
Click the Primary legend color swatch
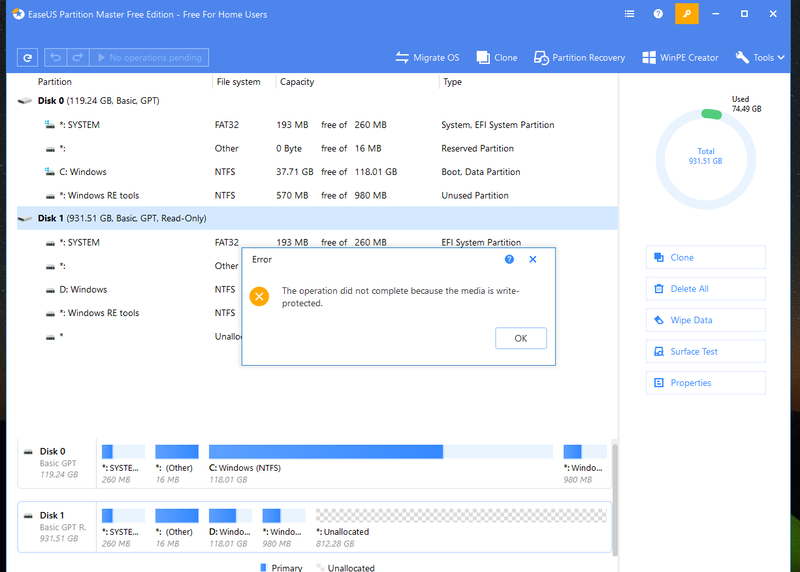[263, 567]
